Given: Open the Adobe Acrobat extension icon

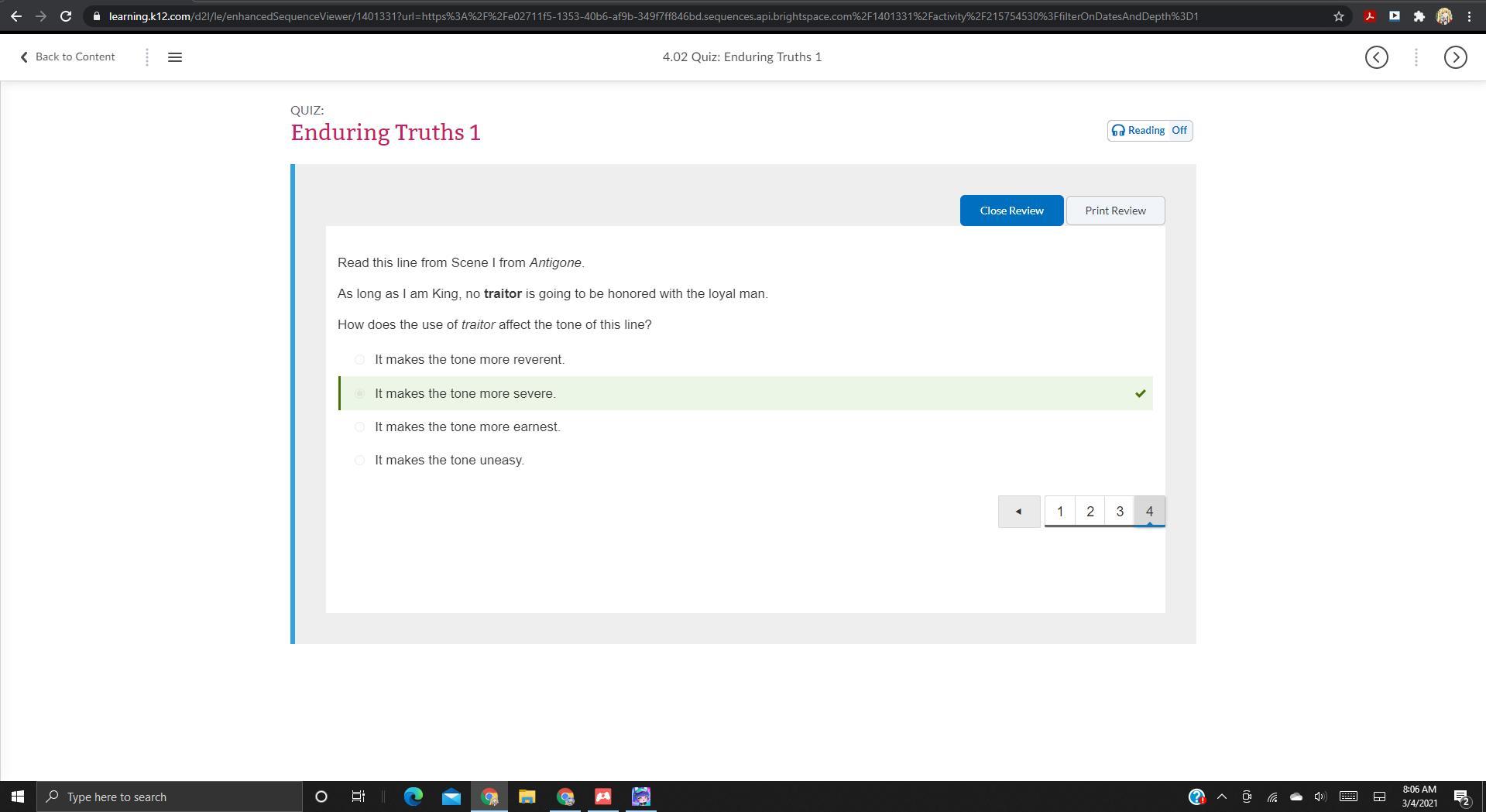Looking at the screenshot, I should [1370, 16].
